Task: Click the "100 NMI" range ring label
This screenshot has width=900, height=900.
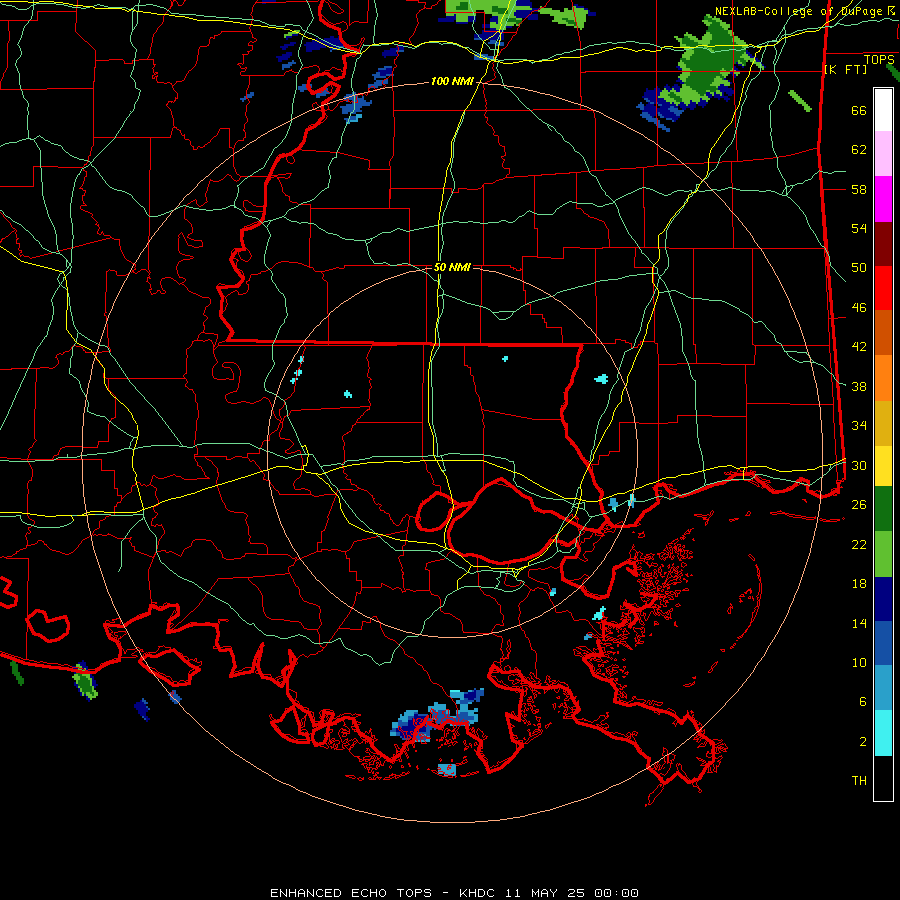Action: coord(452,82)
